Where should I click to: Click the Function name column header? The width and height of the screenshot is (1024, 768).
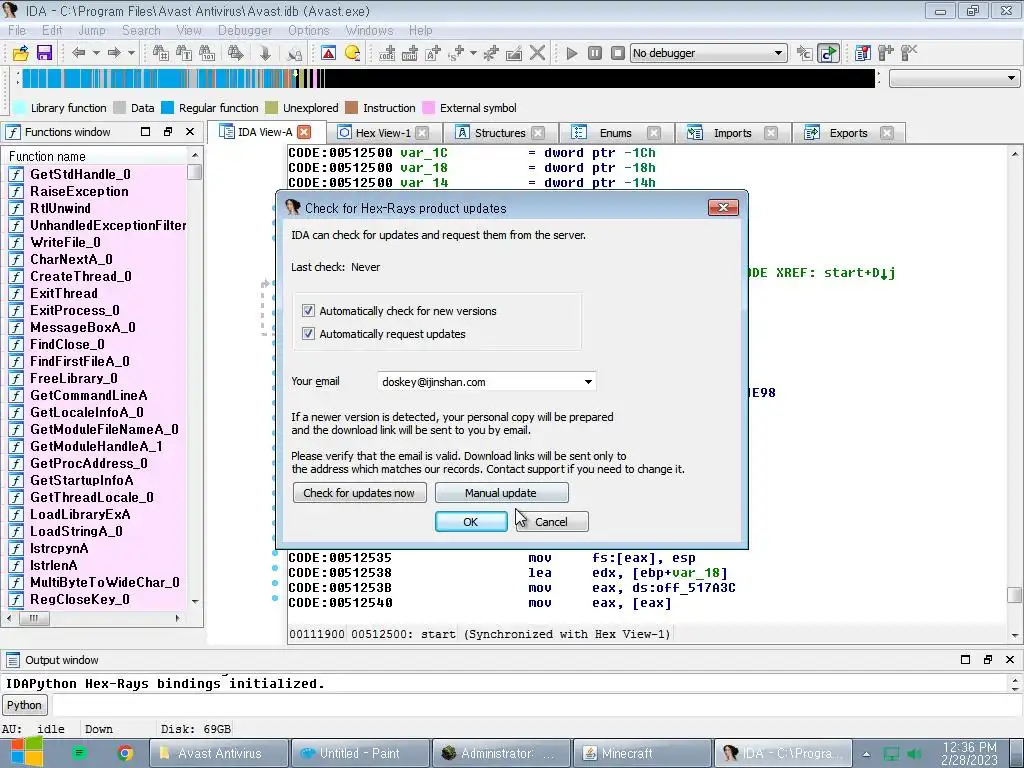(x=47, y=156)
